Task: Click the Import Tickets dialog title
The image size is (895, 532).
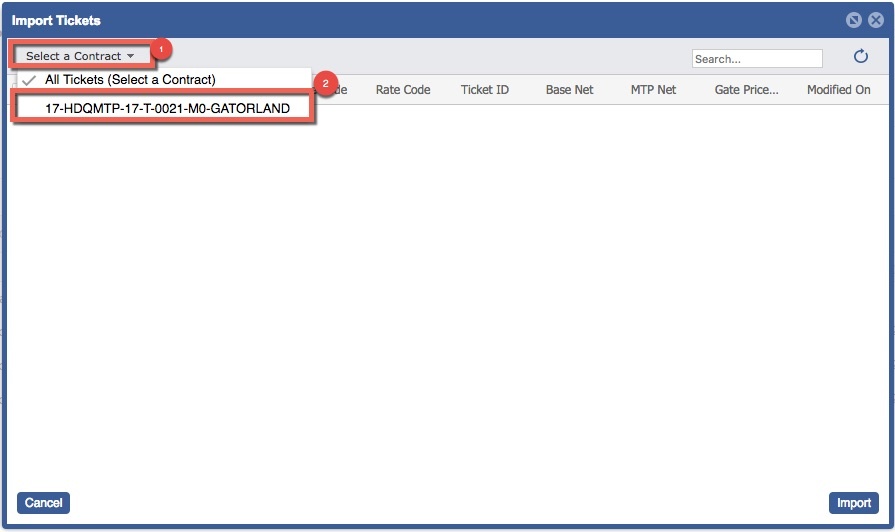Action: click(x=56, y=20)
